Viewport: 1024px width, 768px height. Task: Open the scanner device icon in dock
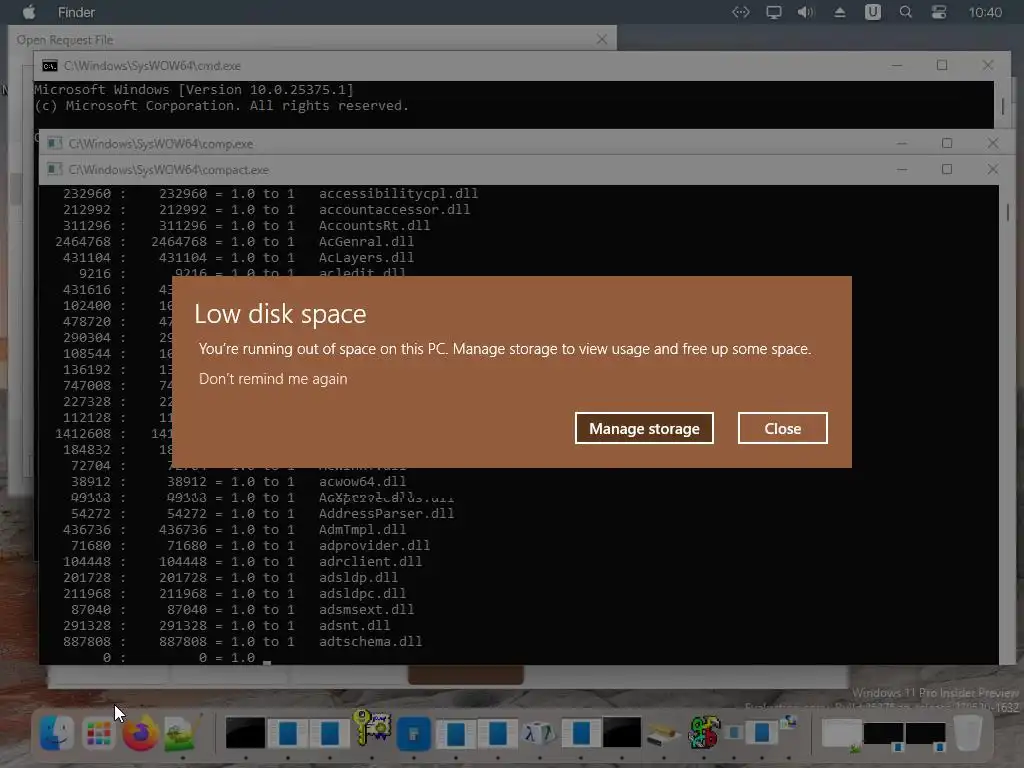tap(663, 734)
